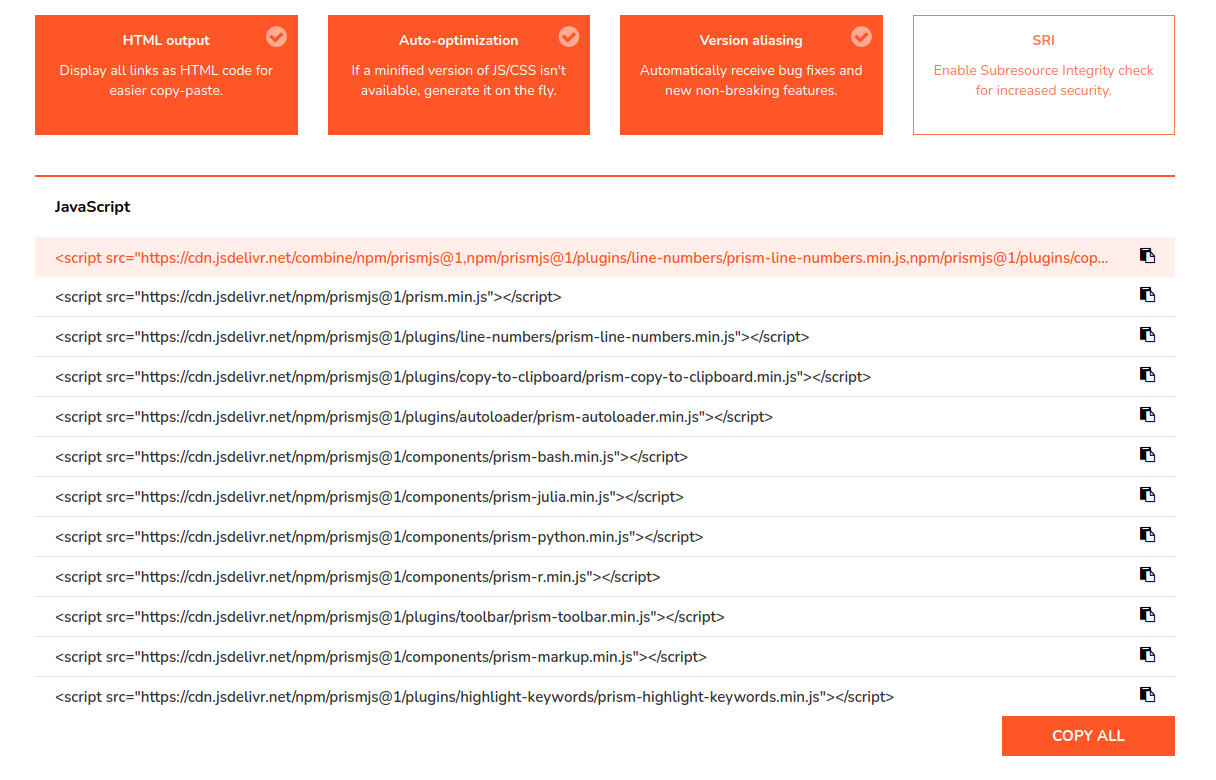Select the prism-autoloader.min.js script text
1216x780 pixels.
[414, 417]
